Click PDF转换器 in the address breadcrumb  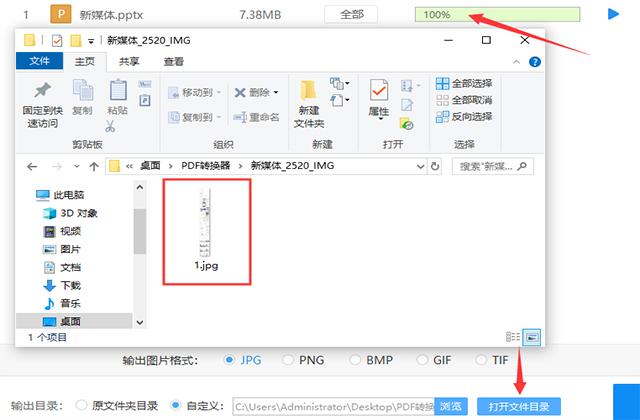(x=206, y=166)
